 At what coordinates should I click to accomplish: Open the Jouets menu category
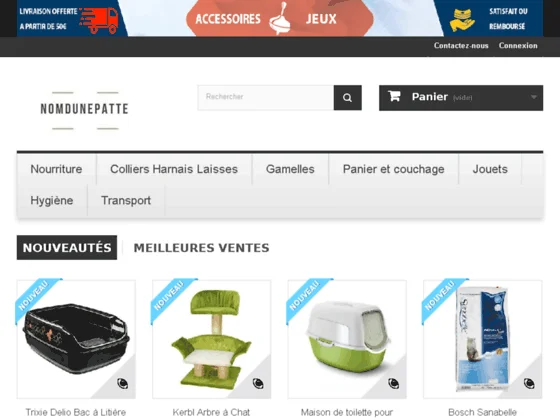click(x=490, y=169)
